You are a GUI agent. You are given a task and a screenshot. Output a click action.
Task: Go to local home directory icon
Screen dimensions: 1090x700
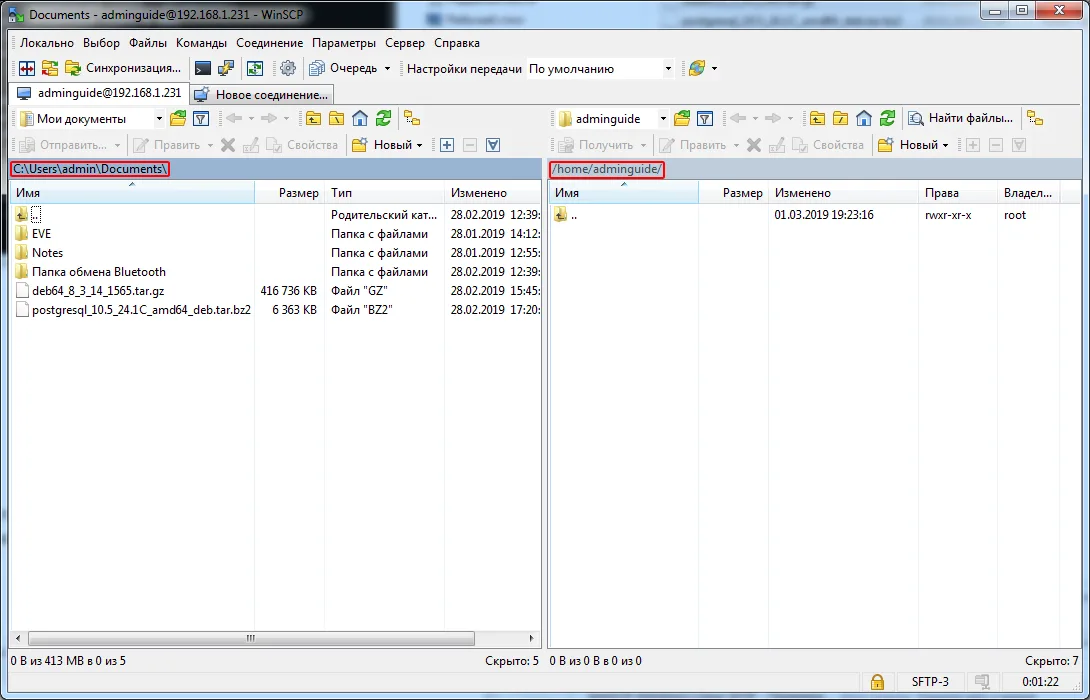(x=360, y=118)
